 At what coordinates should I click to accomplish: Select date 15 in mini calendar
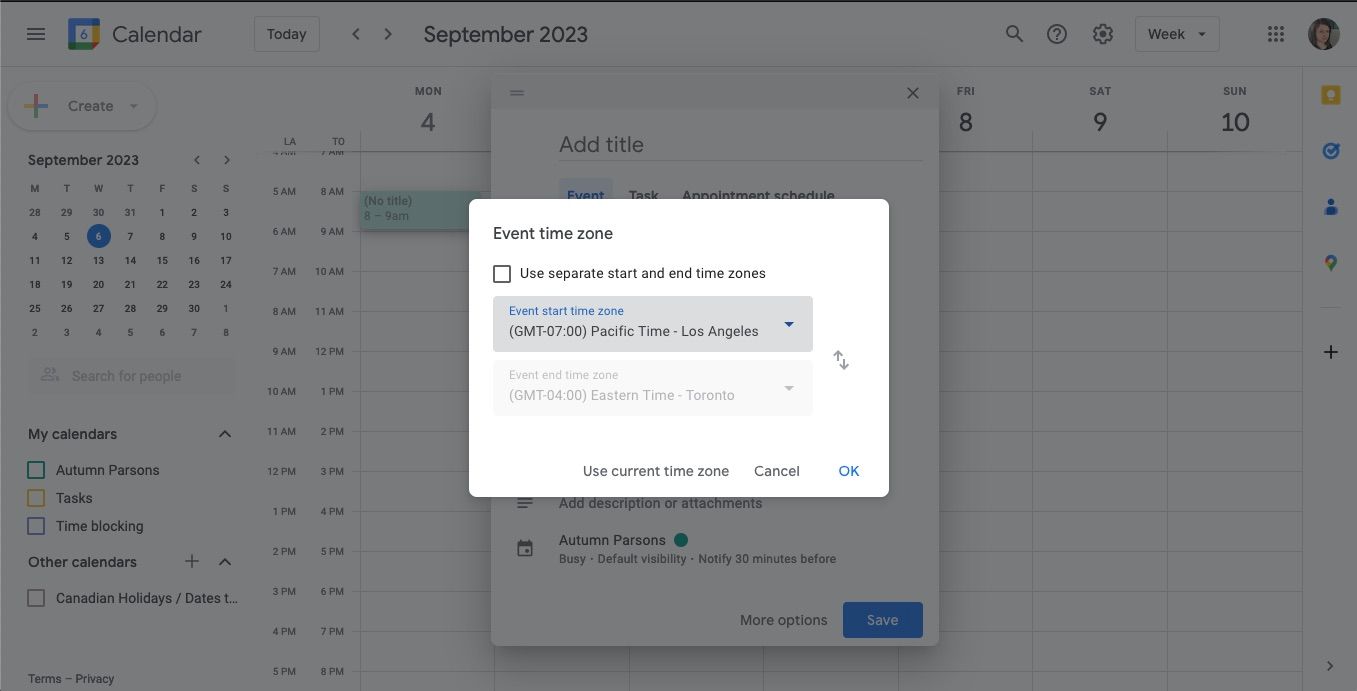[162, 260]
